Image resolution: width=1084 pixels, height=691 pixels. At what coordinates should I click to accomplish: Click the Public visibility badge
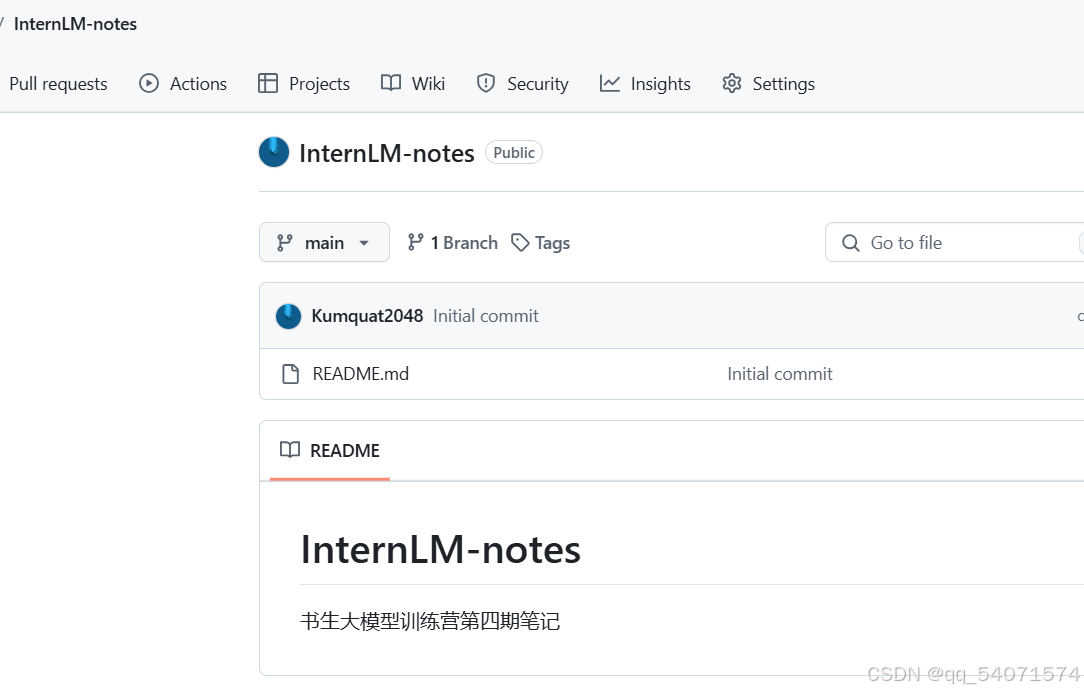(513, 152)
